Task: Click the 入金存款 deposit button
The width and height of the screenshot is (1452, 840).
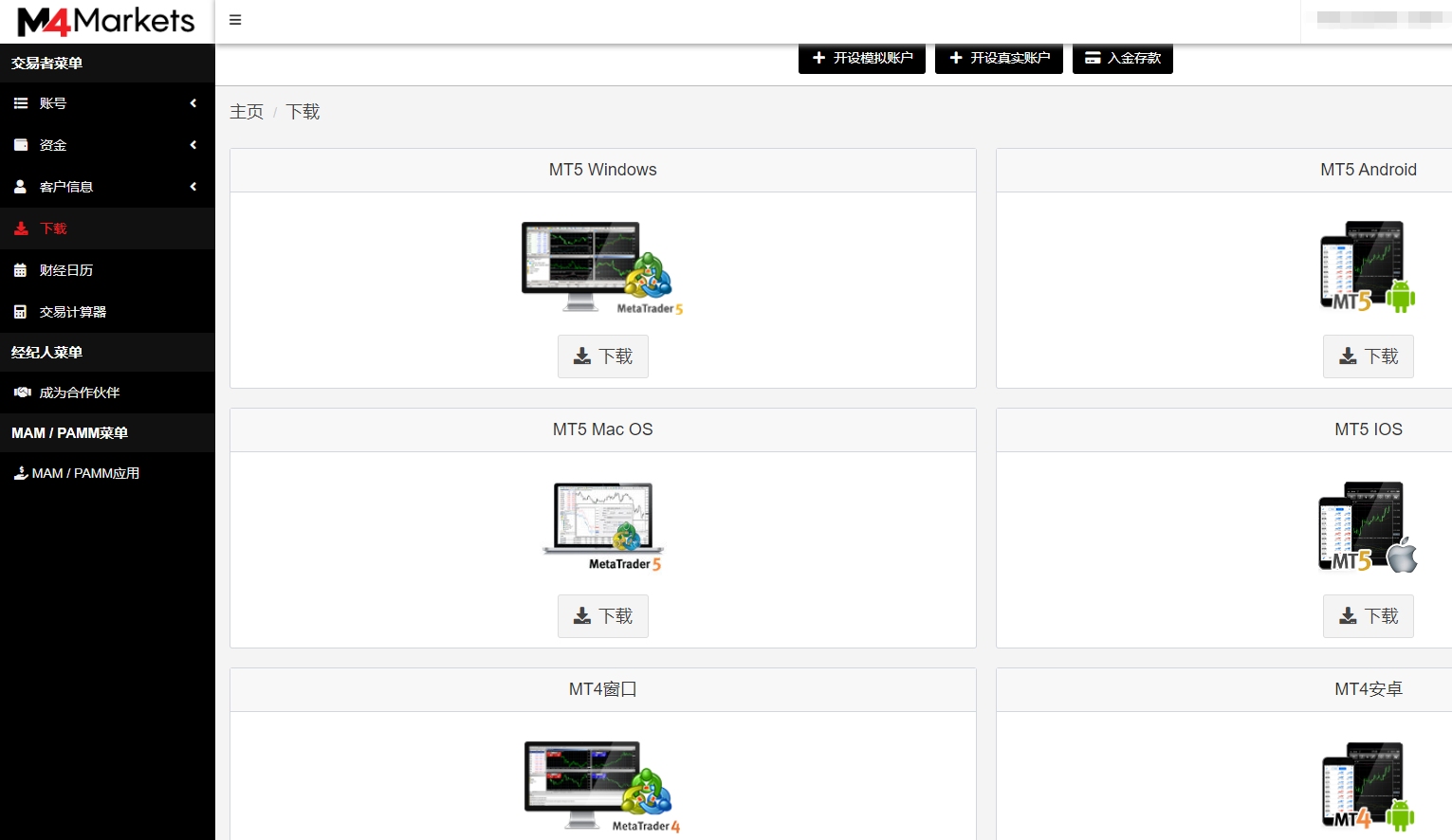Action: [x=1123, y=58]
